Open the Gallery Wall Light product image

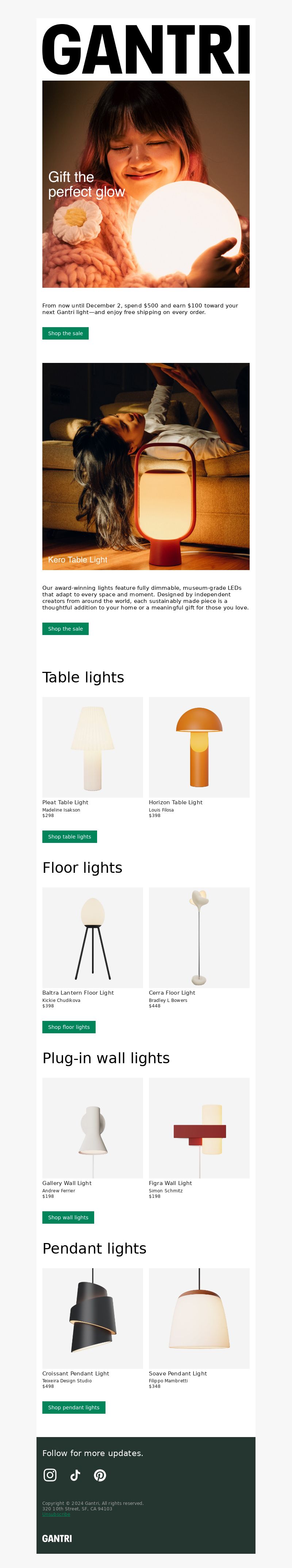tap(93, 1128)
